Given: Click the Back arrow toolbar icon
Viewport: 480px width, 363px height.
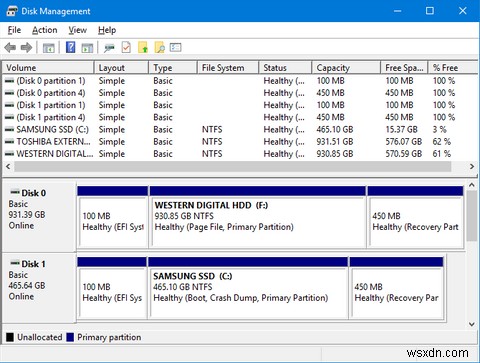Looking at the screenshot, I should click(10, 48).
